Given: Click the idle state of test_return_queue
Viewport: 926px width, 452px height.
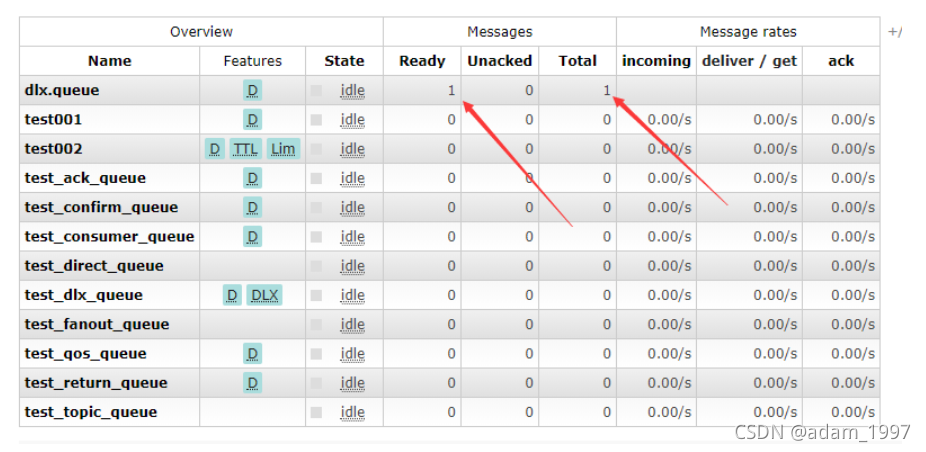Looking at the screenshot, I should pyautogui.click(x=353, y=383).
